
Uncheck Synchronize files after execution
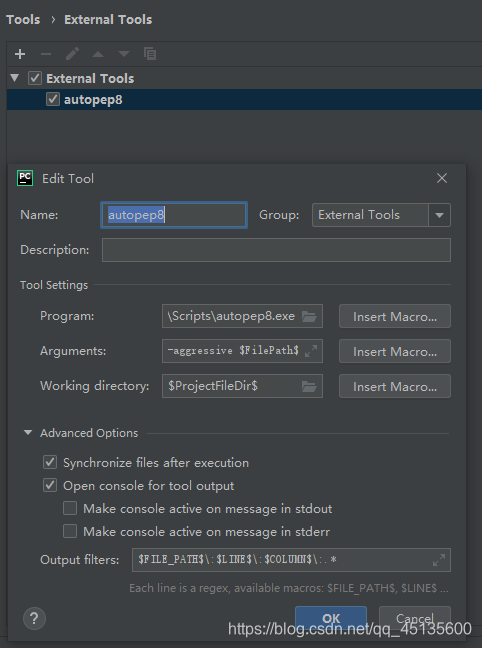coord(50,462)
